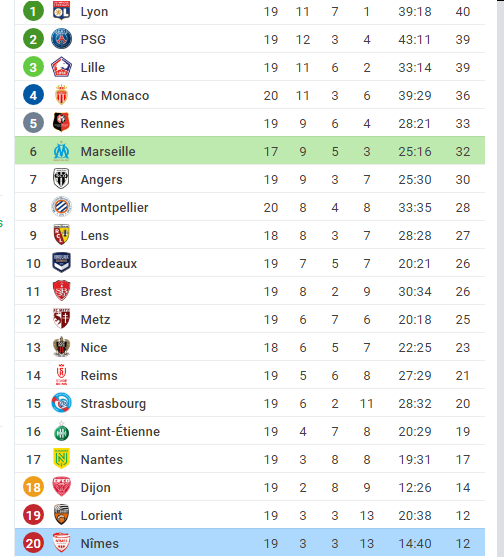Click the Saint-Étienne team link
504x557 pixels.
[120, 432]
